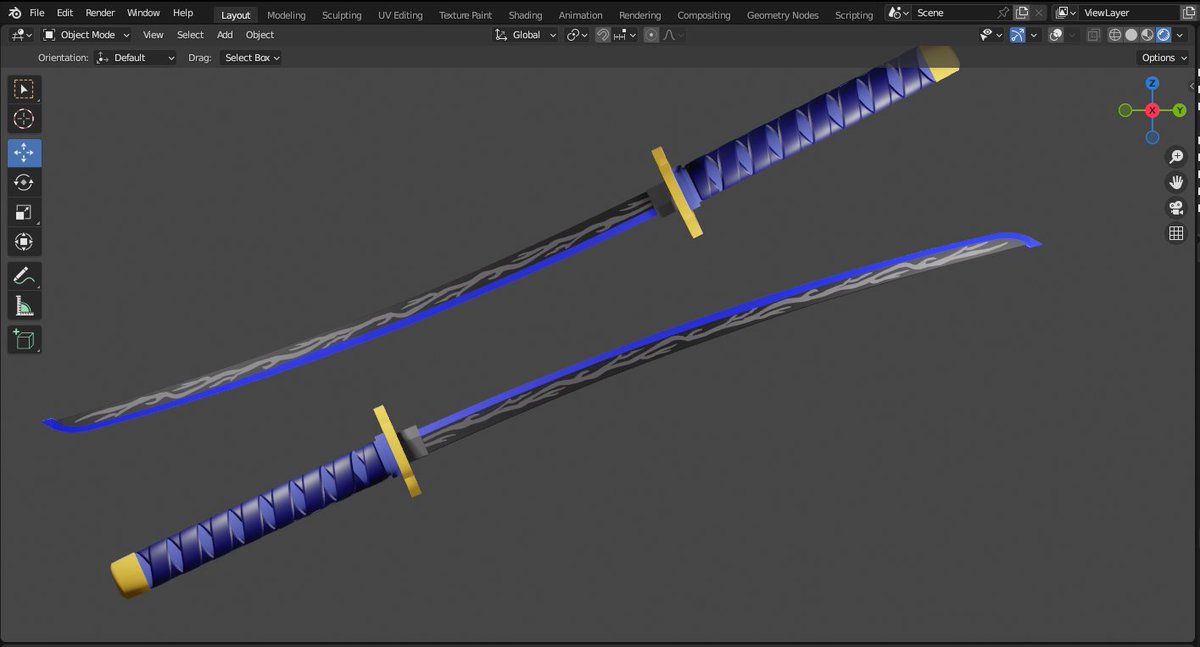Open the viewport Add menu
This screenshot has width=1200, height=647.
[225, 35]
